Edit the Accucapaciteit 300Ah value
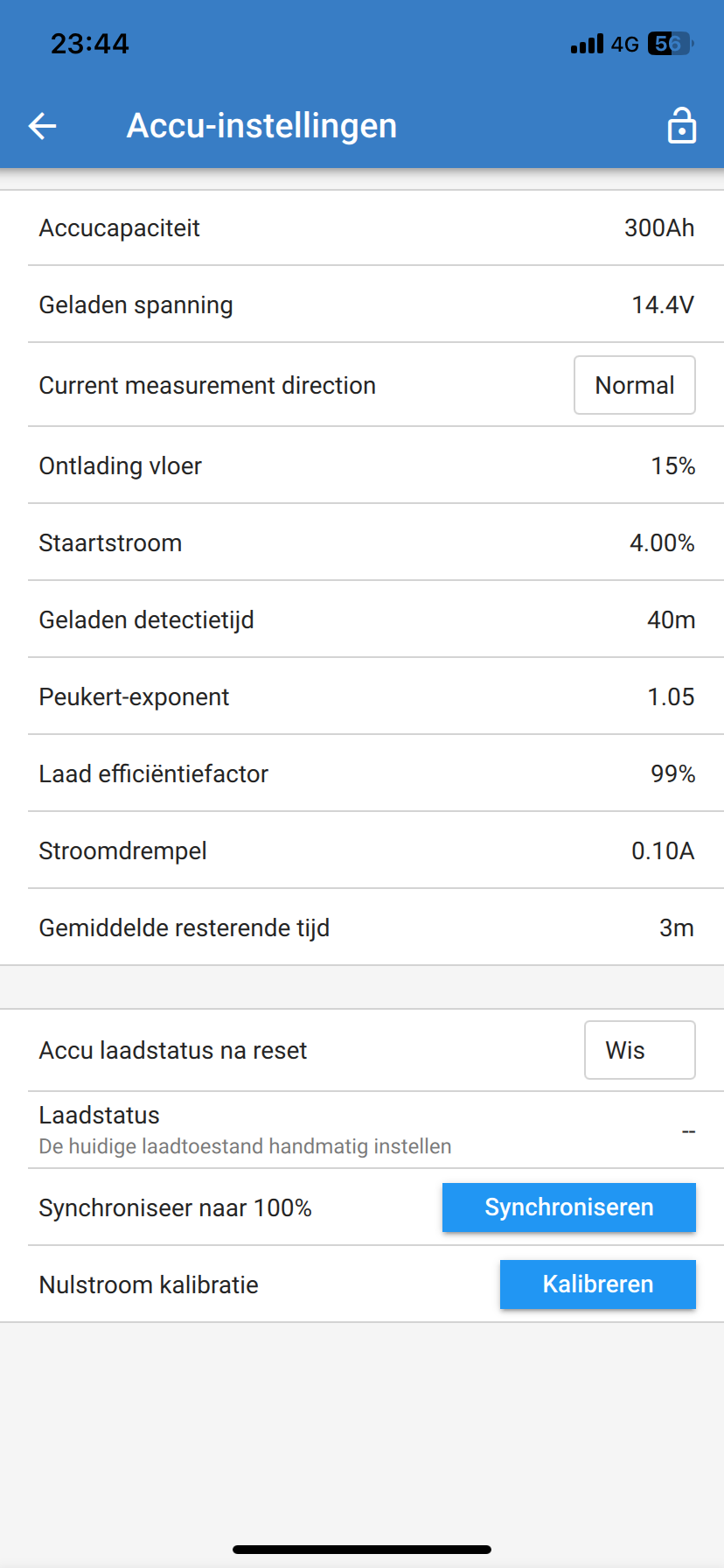Viewport: 724px width, 1568px height. 658,228
